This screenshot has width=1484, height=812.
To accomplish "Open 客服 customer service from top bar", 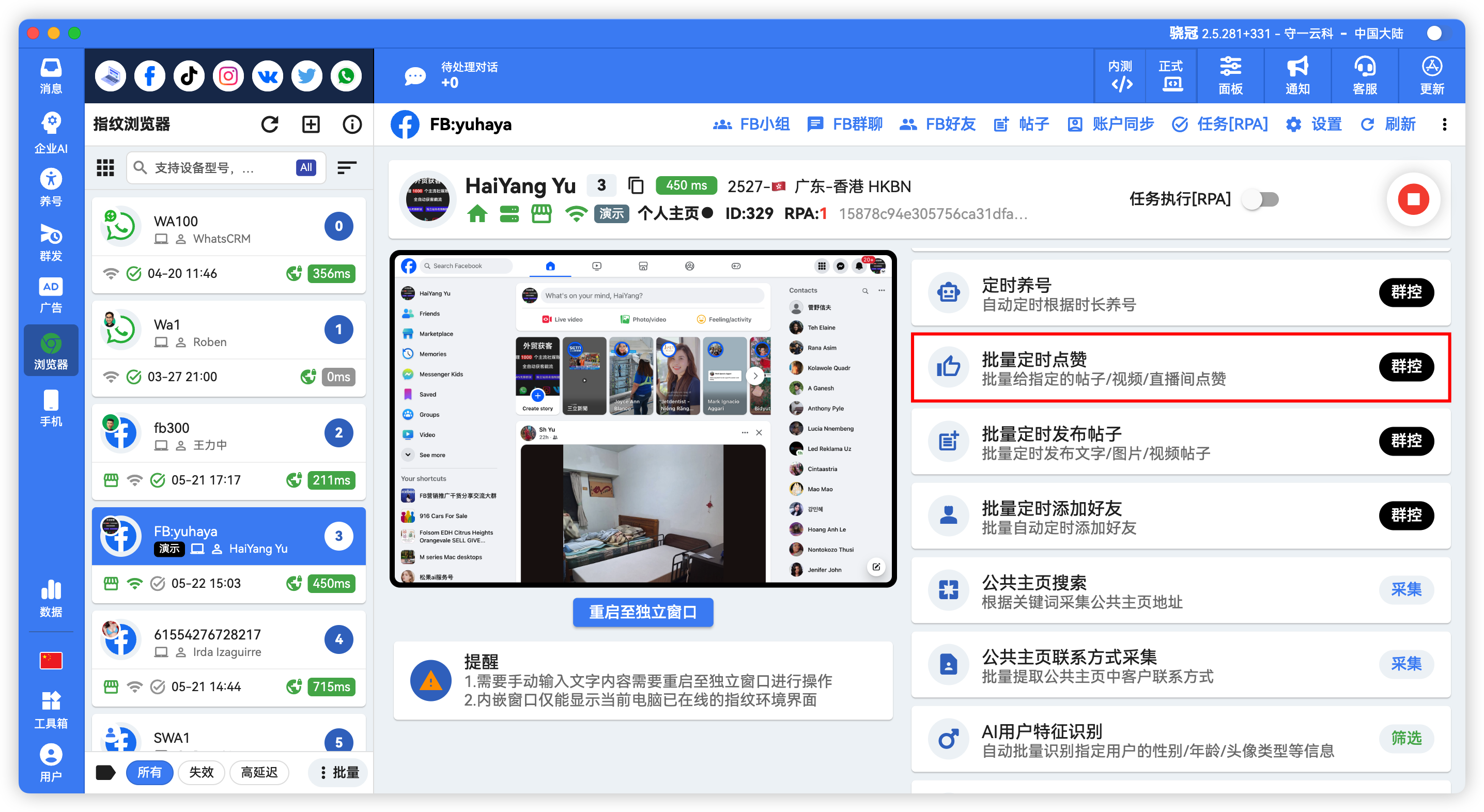I will (x=1364, y=75).
